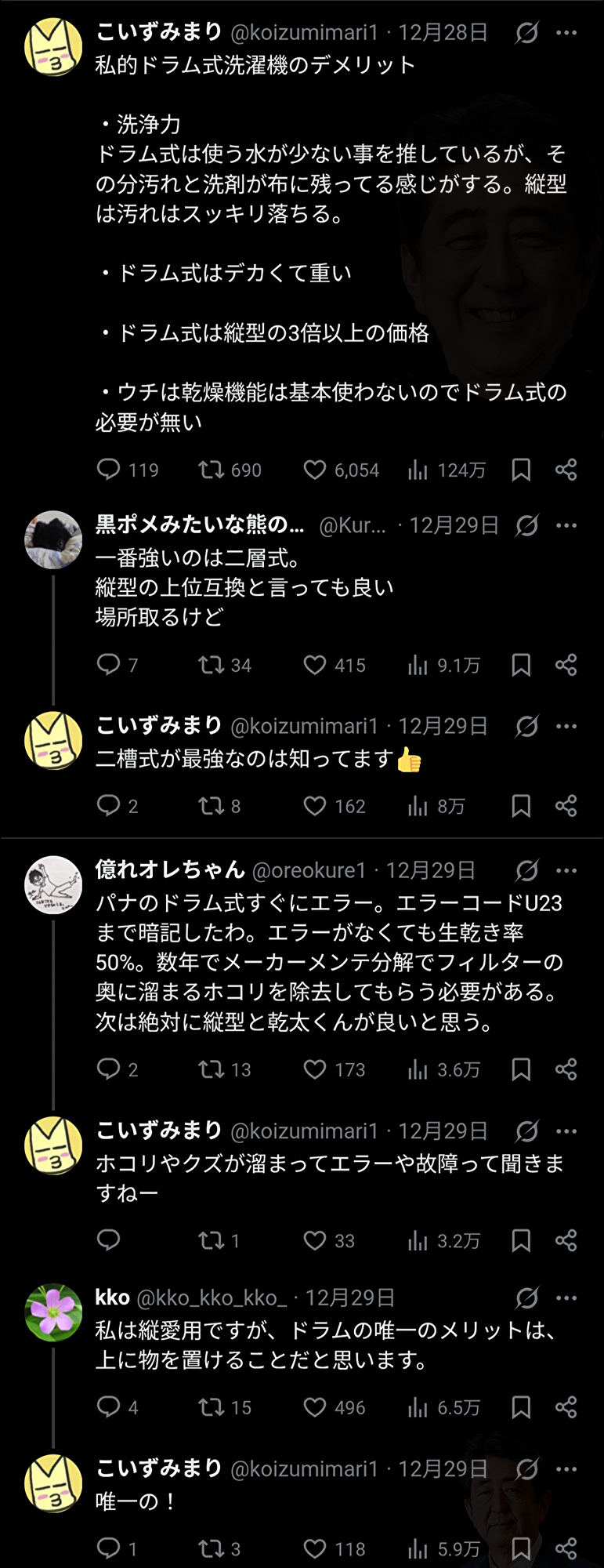Open @kko_kko_kko_ profile handle link
Image resolution: width=604 pixels, height=1568 pixels.
(x=212, y=1298)
